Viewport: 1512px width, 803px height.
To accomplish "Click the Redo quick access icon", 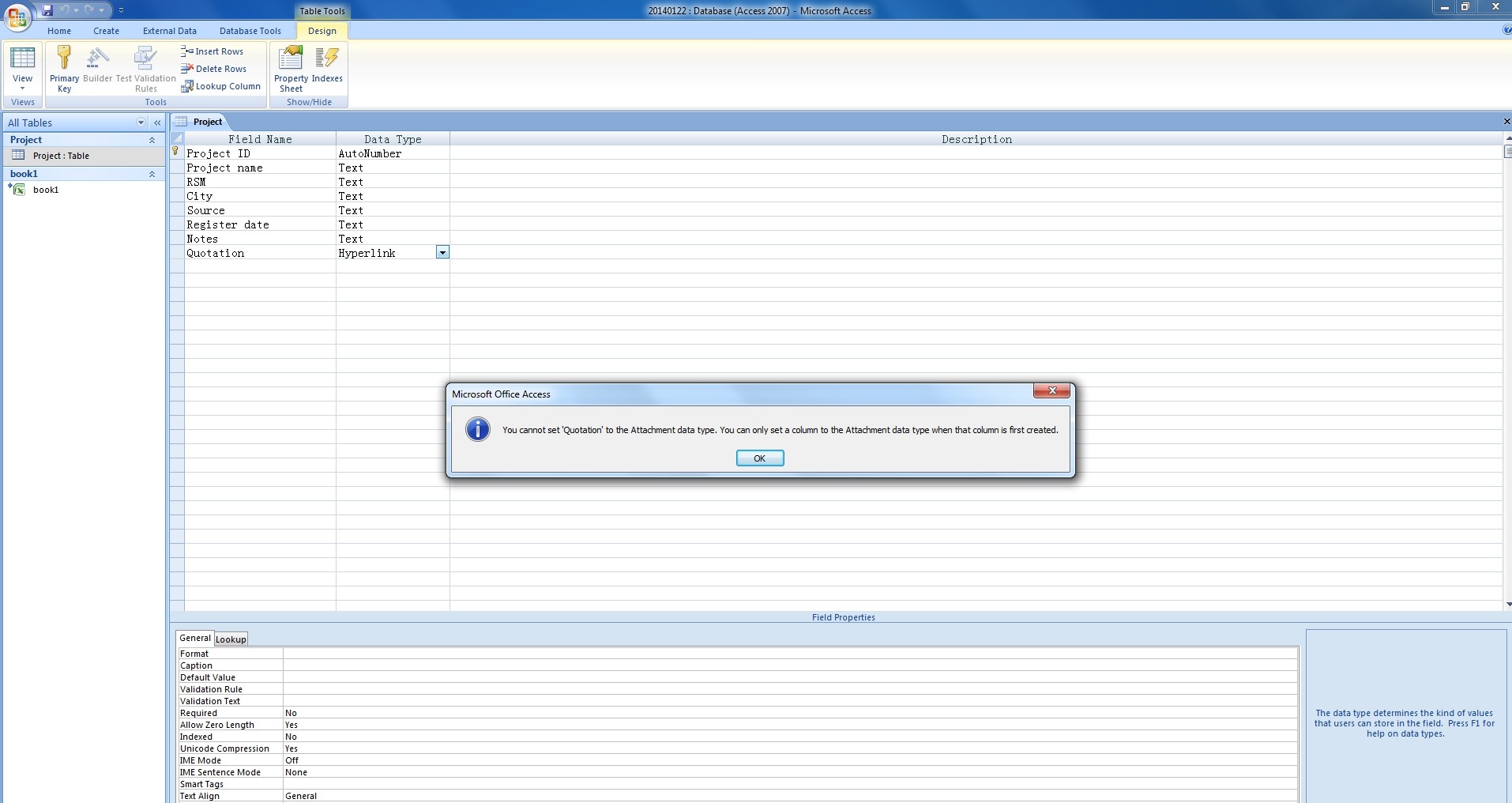I will [89, 10].
